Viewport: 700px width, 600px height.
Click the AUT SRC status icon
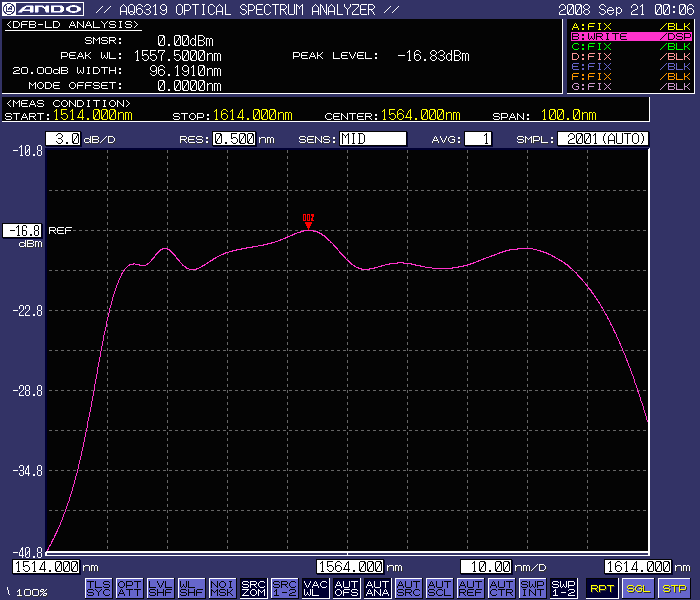click(x=408, y=588)
